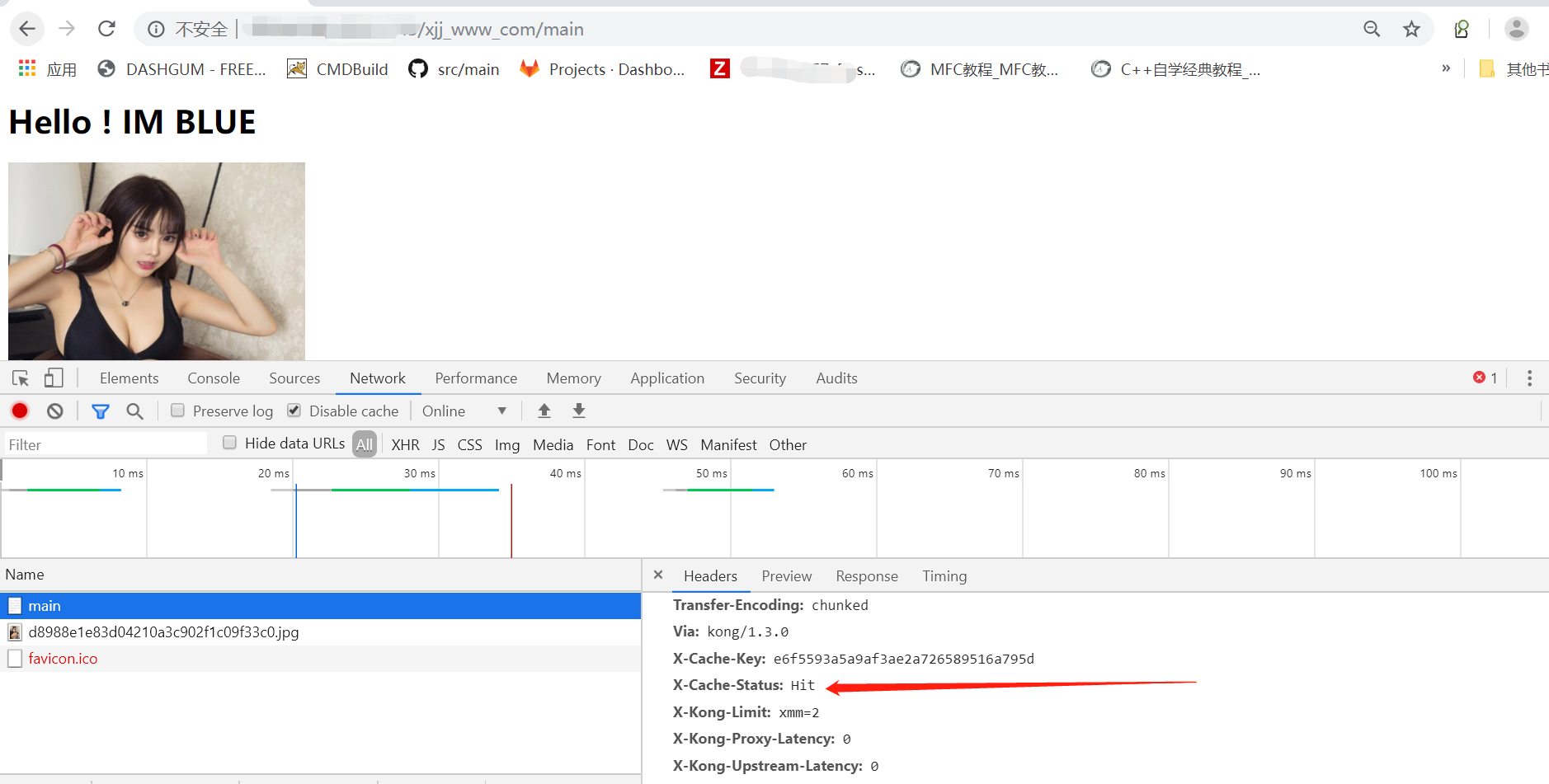This screenshot has height=784, width=1549.
Task: Filter requests to show only Img
Action: (506, 444)
